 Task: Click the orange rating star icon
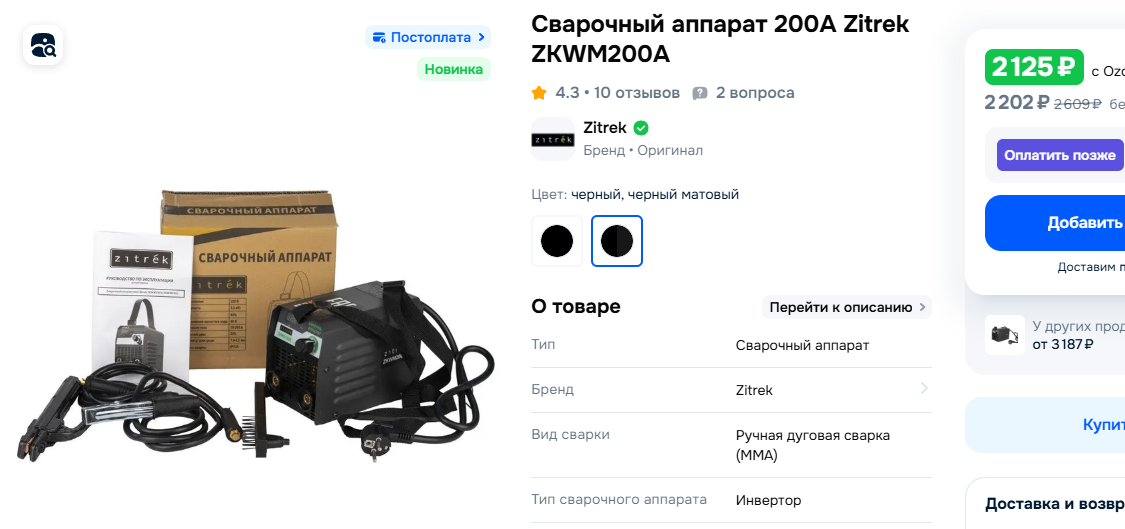pos(539,93)
